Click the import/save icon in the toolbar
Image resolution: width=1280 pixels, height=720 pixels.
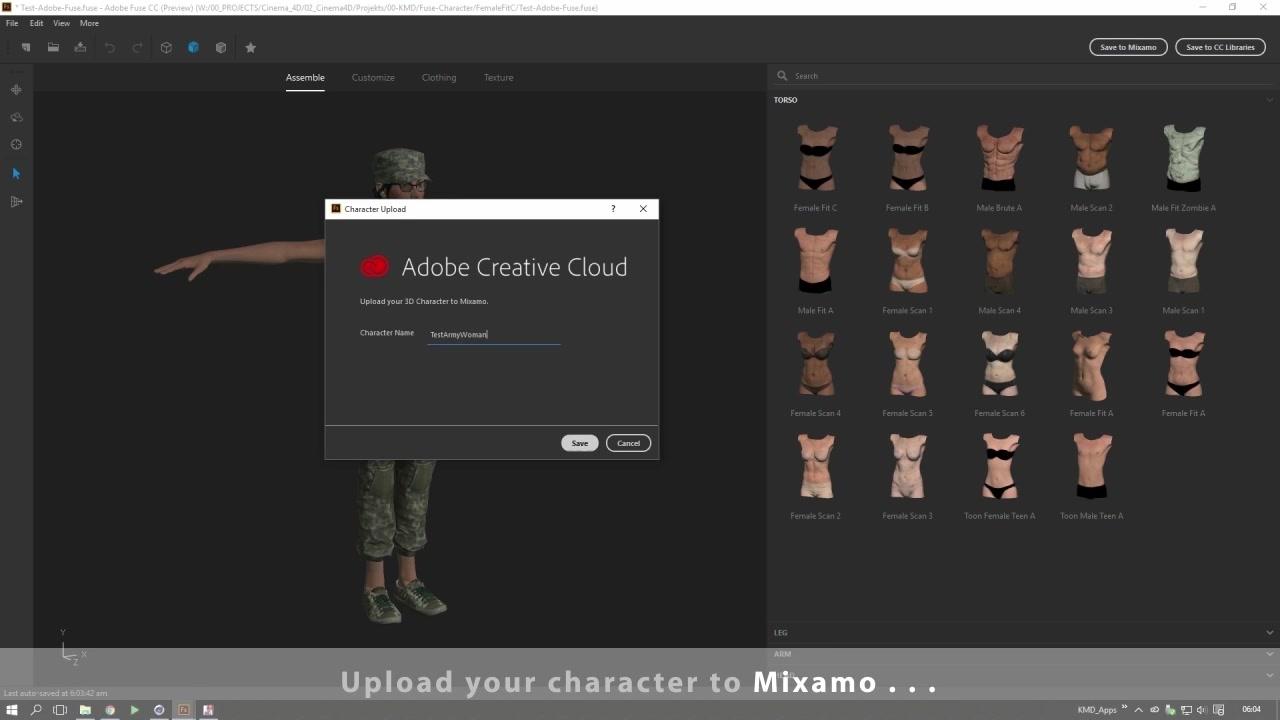(x=80, y=47)
